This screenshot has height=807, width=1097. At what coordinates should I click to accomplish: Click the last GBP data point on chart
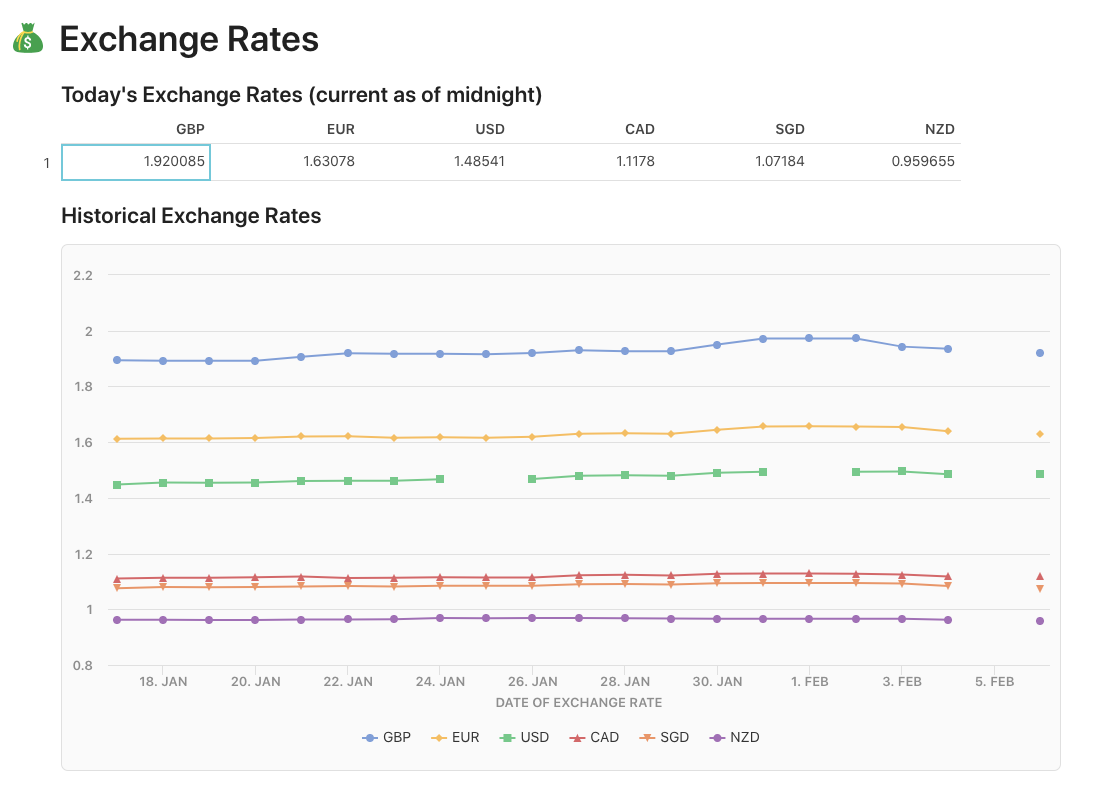point(1040,353)
